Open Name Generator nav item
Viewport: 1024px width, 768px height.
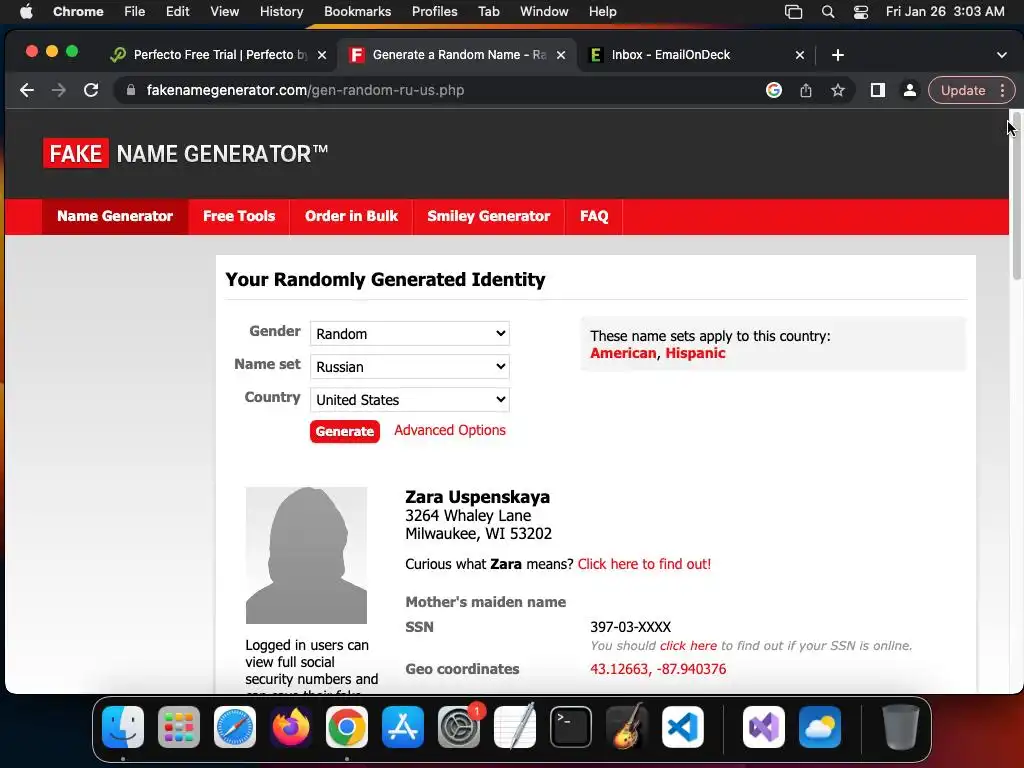click(115, 216)
